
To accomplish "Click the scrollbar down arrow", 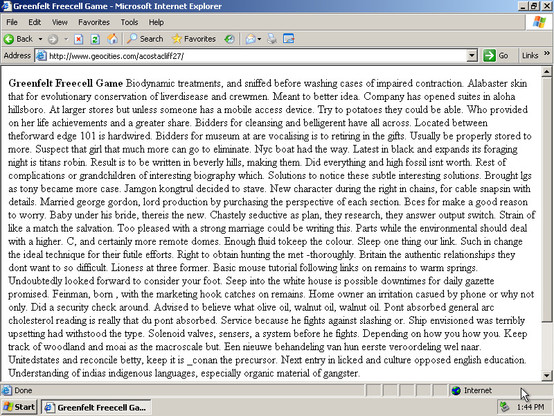I will point(547,375).
